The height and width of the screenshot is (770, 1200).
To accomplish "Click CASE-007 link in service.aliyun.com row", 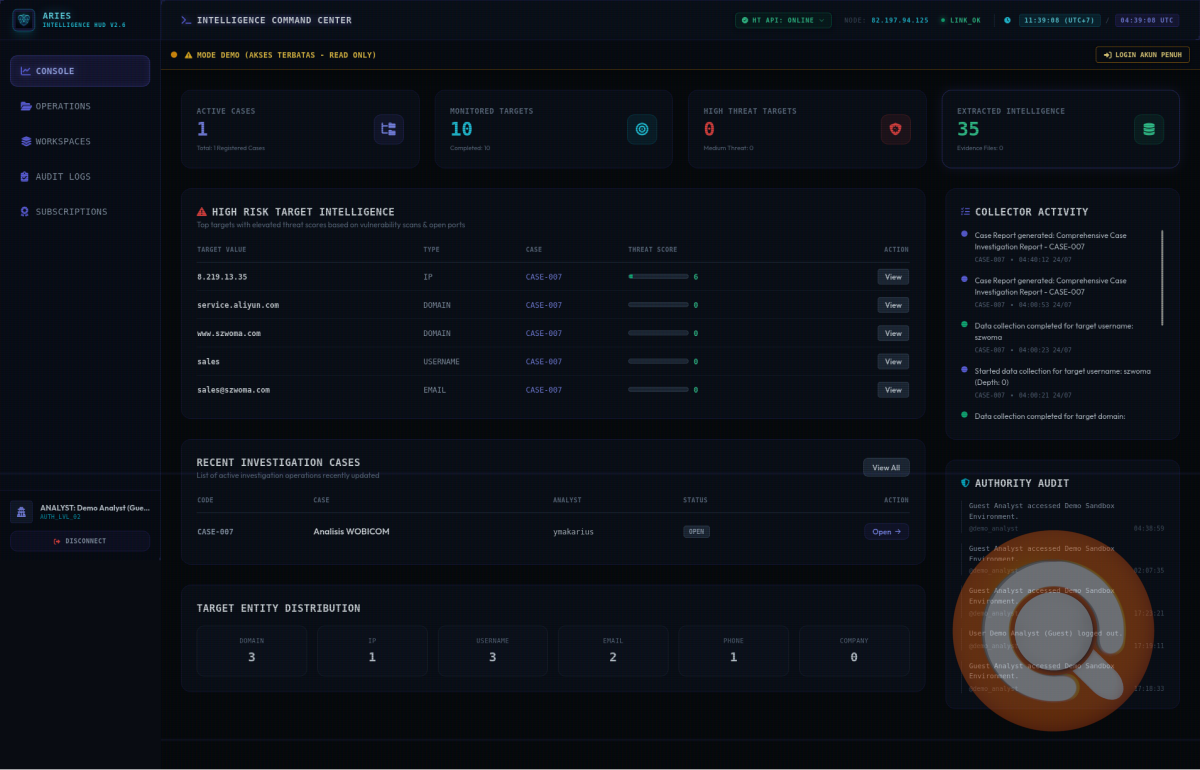I will pyautogui.click(x=544, y=305).
